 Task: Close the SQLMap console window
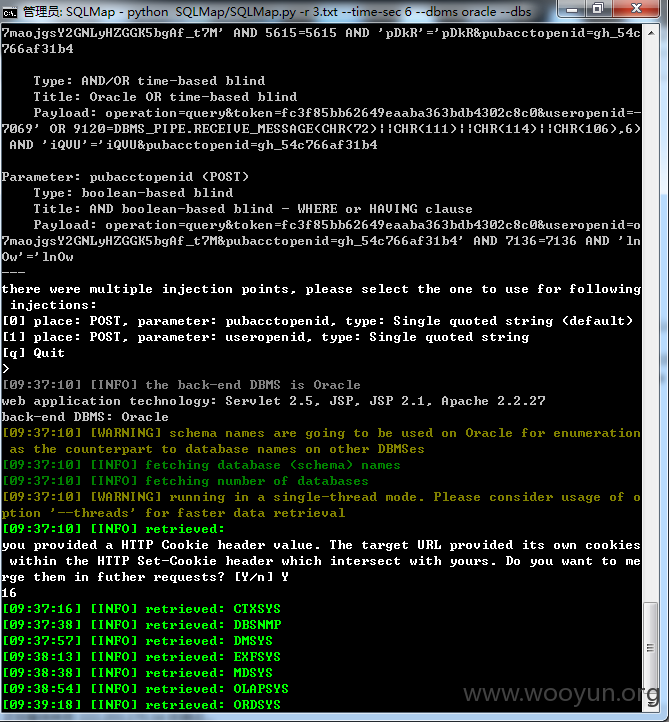click(x=637, y=9)
